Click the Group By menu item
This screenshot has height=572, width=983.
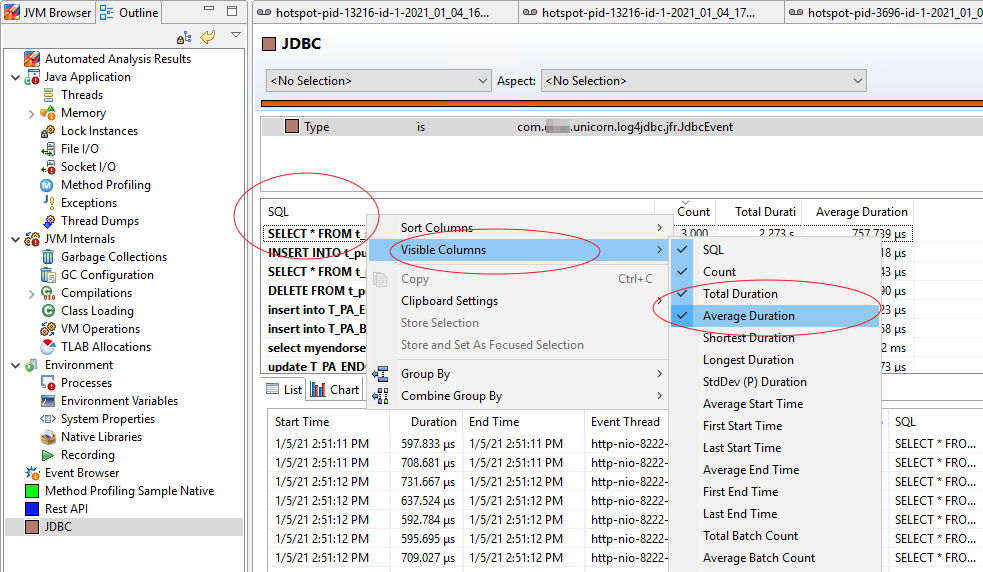[425, 374]
